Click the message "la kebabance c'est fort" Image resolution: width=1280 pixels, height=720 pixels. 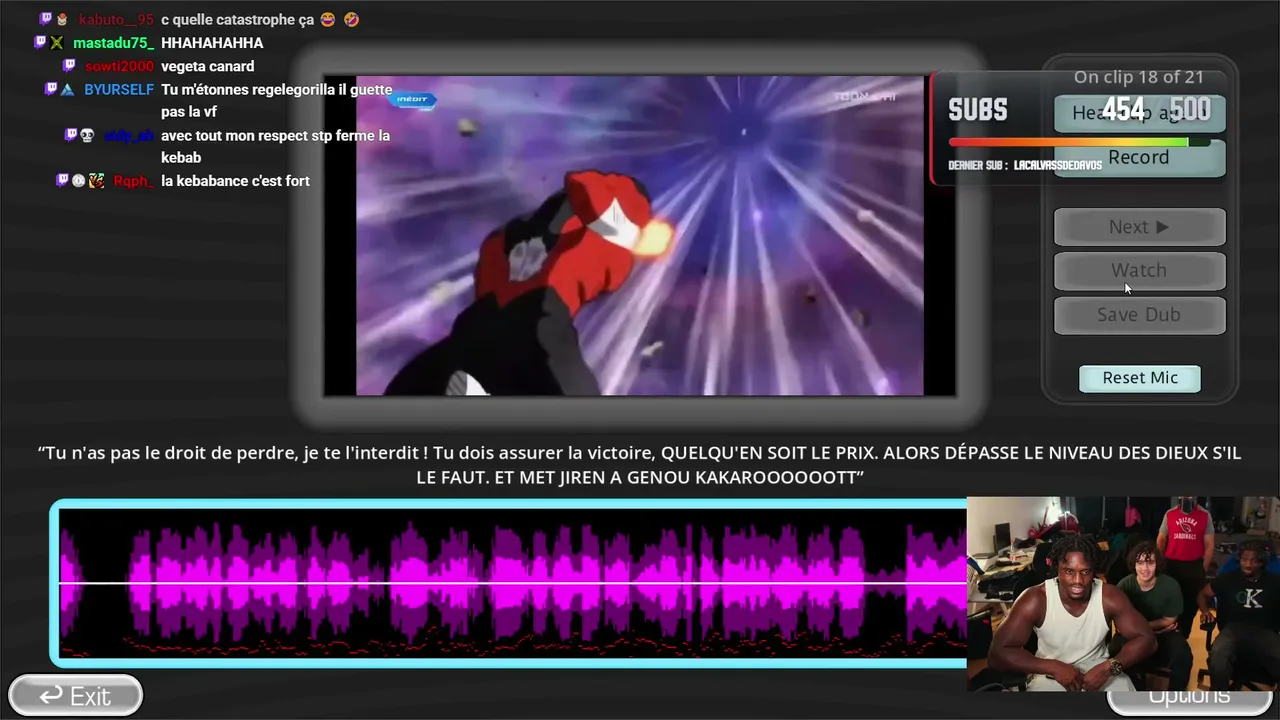coord(235,181)
